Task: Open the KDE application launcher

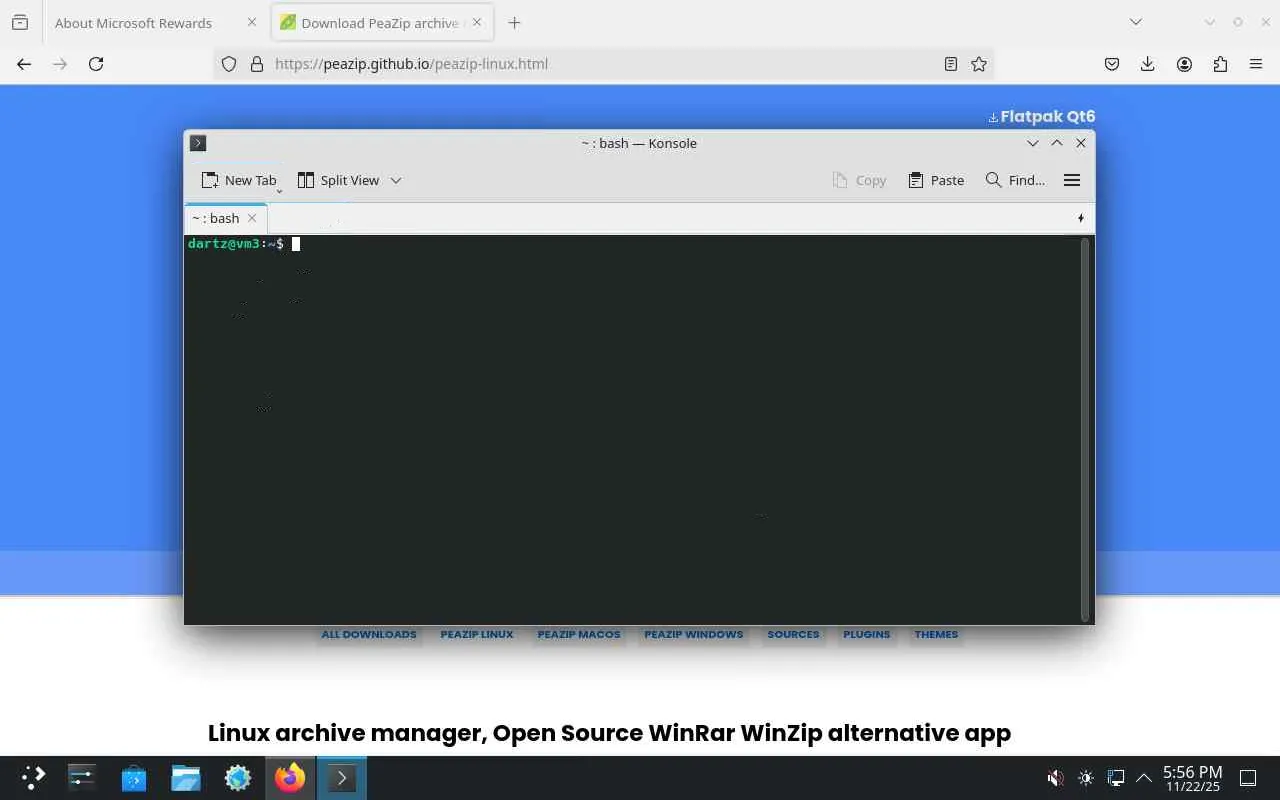Action: [33, 778]
